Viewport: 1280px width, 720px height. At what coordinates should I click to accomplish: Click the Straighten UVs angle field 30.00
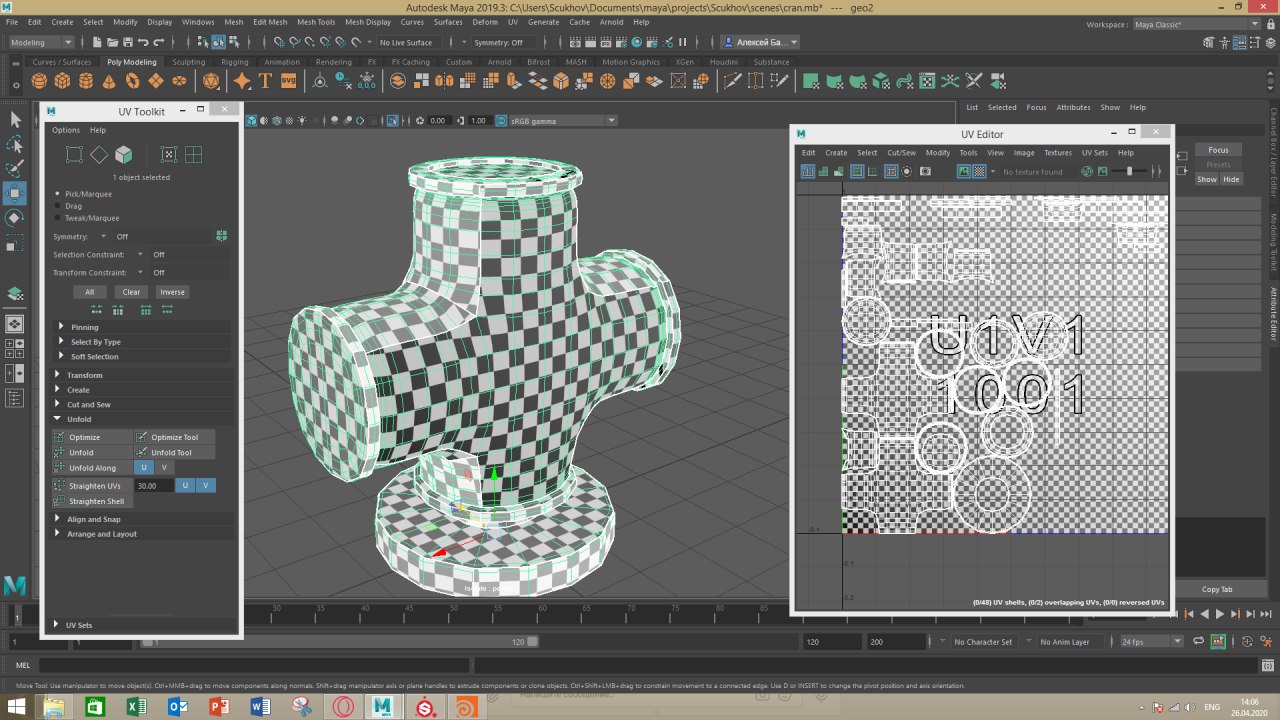(153, 485)
